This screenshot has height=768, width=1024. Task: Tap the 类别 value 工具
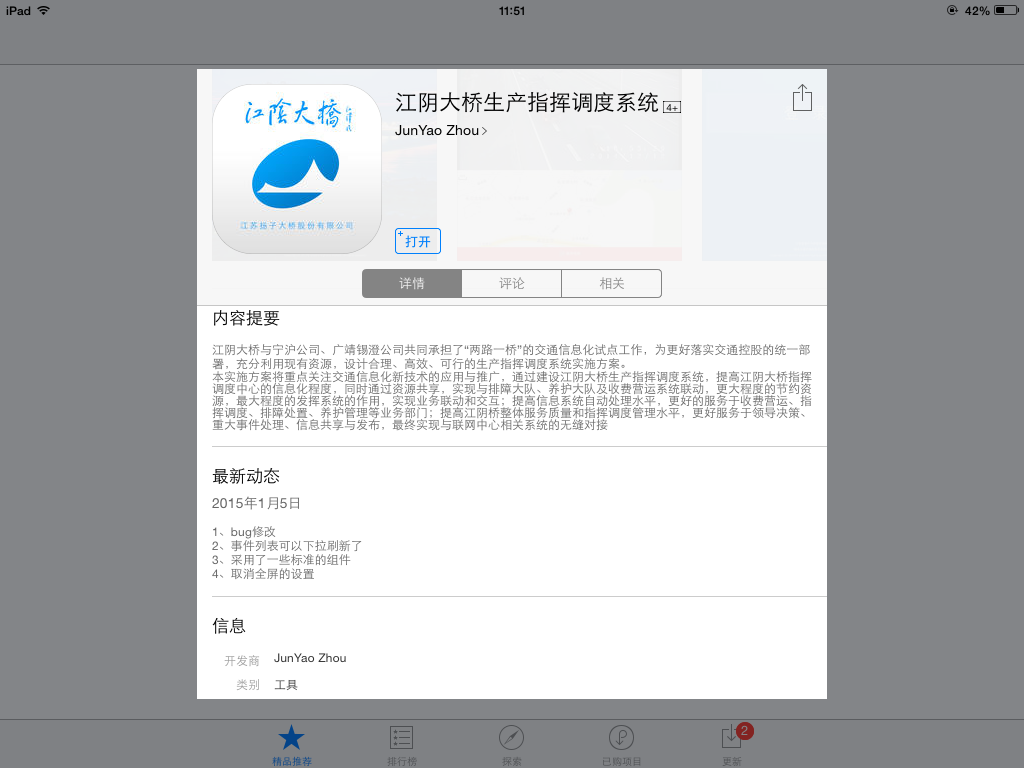(285, 684)
